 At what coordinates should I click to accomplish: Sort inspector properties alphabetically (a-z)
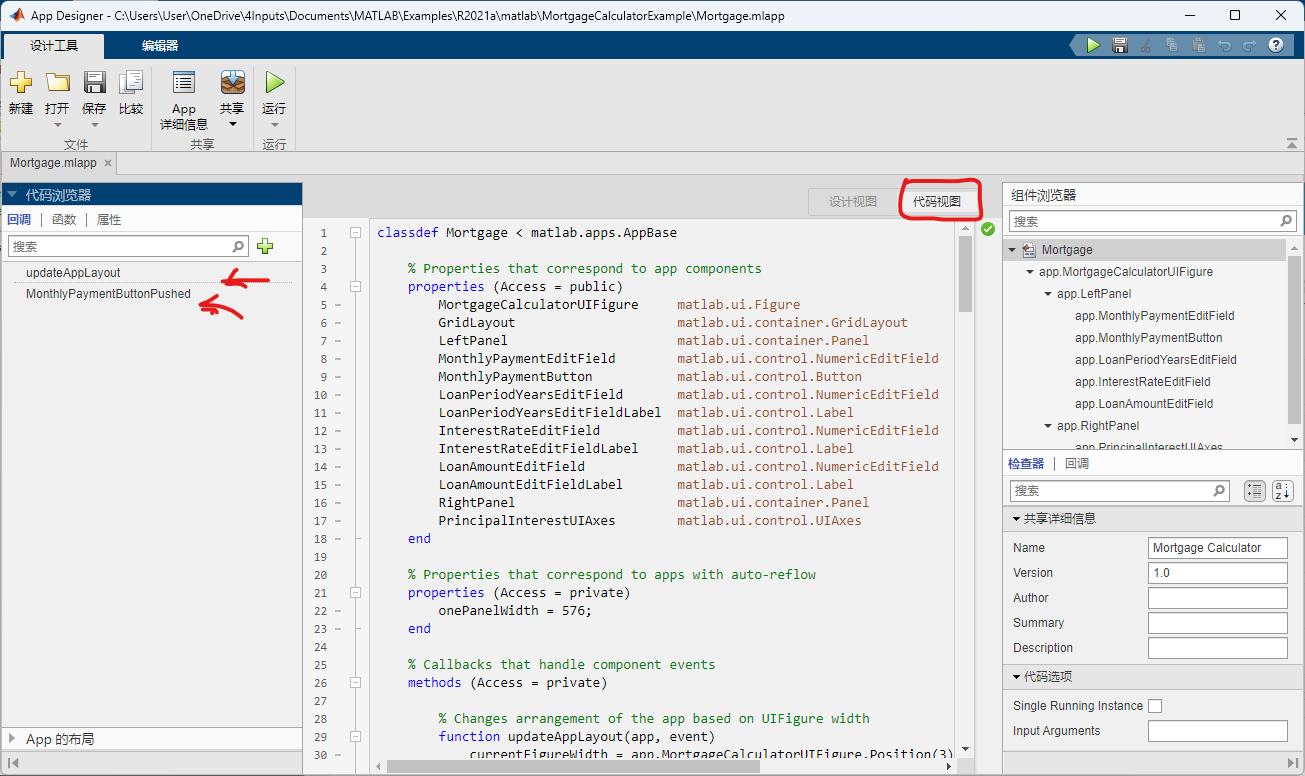(x=1282, y=491)
